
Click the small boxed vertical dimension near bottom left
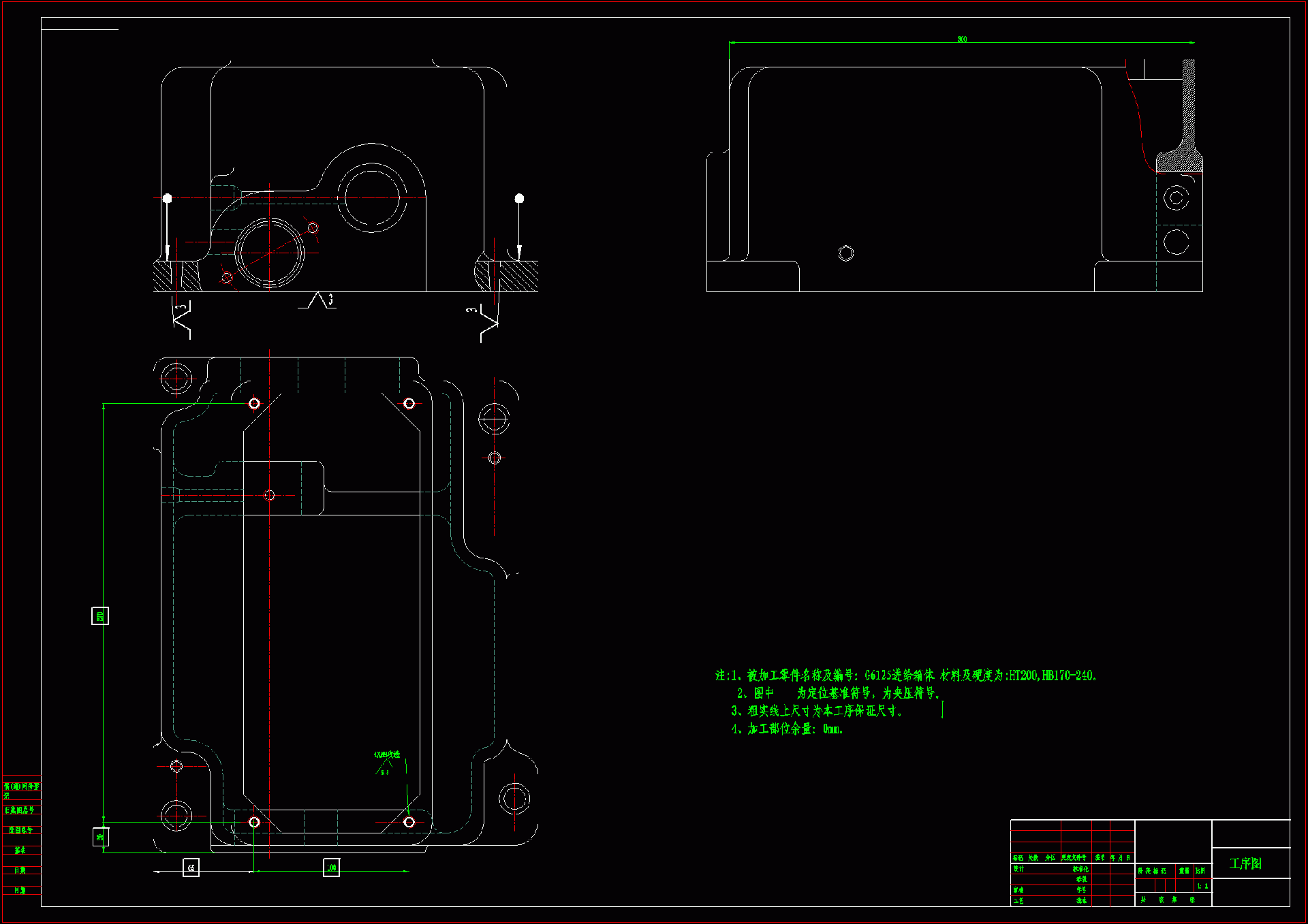pos(101,837)
